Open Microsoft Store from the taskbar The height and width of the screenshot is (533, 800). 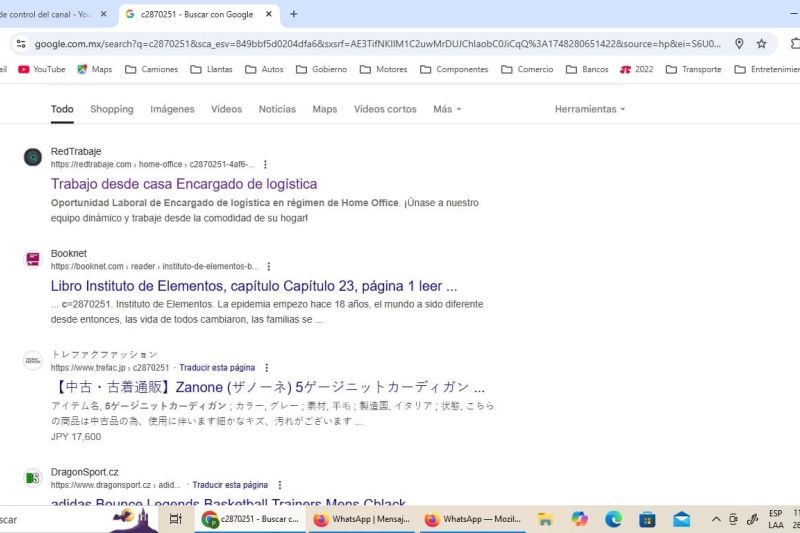(x=647, y=519)
